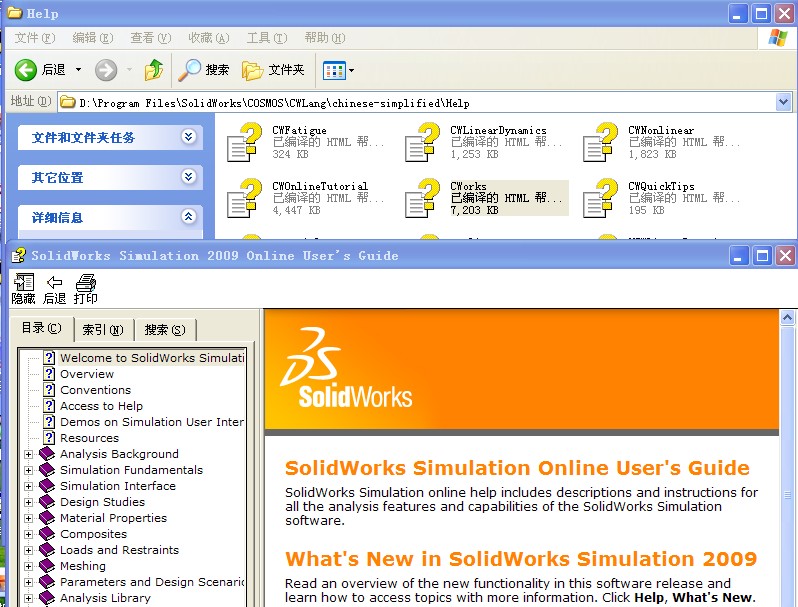798x607 pixels.
Task: Click the Meshing book icon
Action: [47, 565]
